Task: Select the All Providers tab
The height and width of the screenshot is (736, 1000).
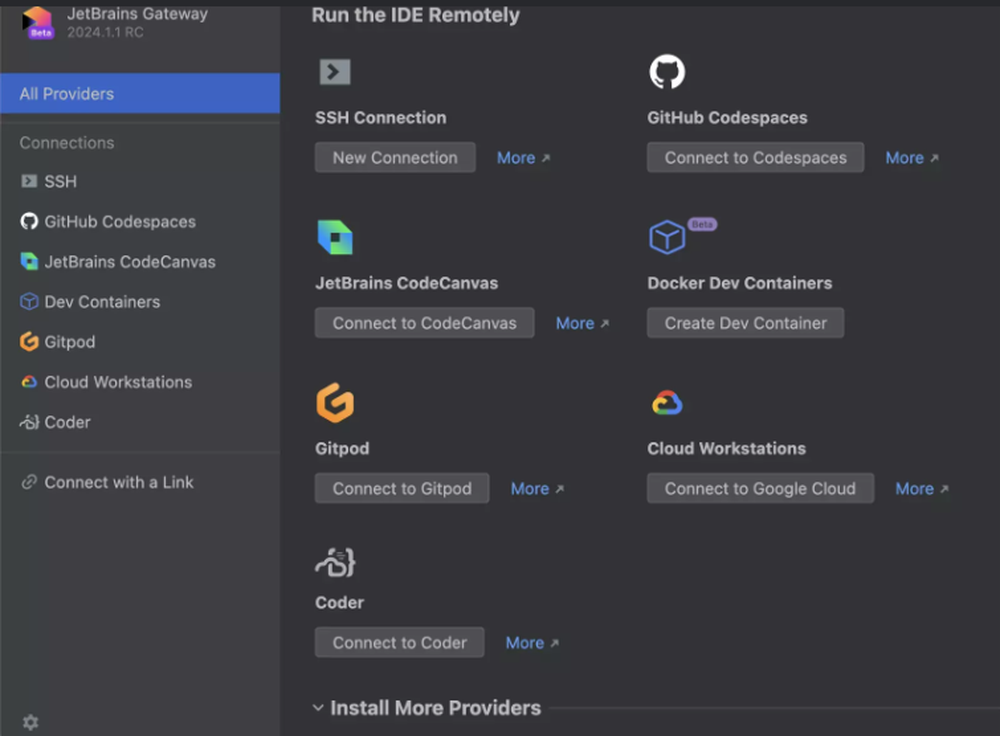Action: tap(140, 94)
